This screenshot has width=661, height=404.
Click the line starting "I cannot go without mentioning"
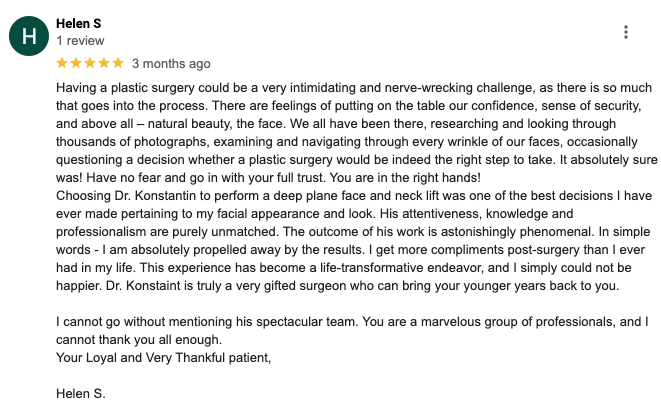352,322
